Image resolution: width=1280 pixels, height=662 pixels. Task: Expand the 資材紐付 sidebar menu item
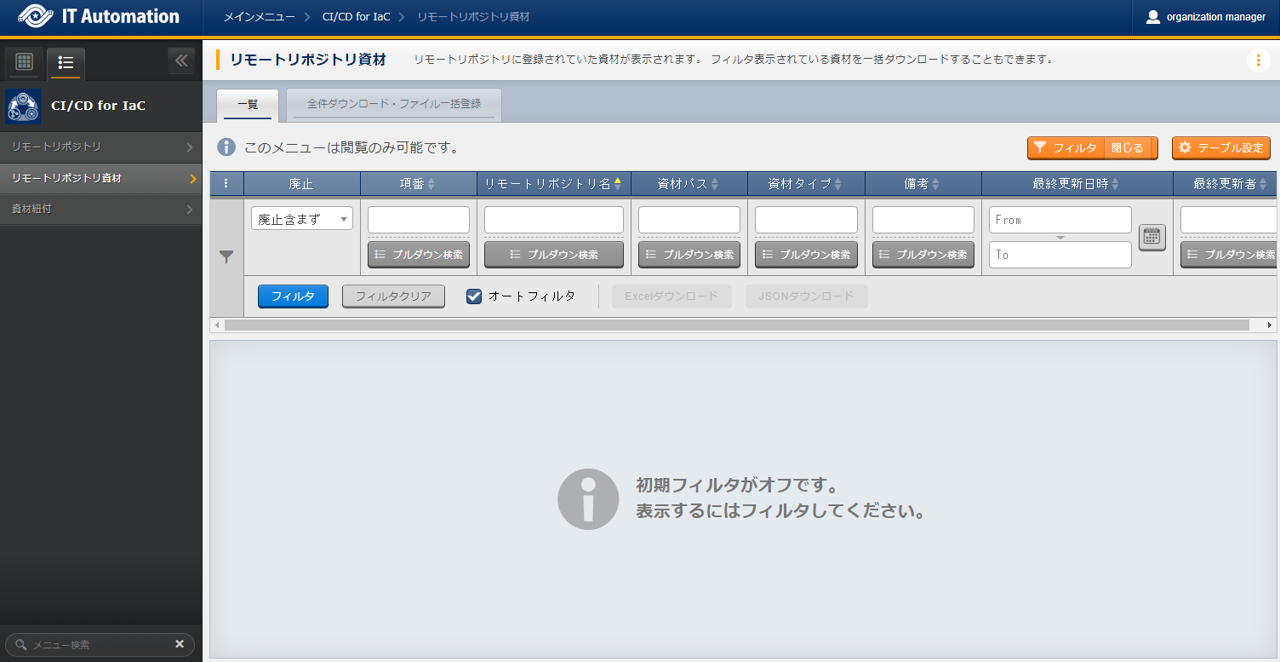(x=100, y=209)
